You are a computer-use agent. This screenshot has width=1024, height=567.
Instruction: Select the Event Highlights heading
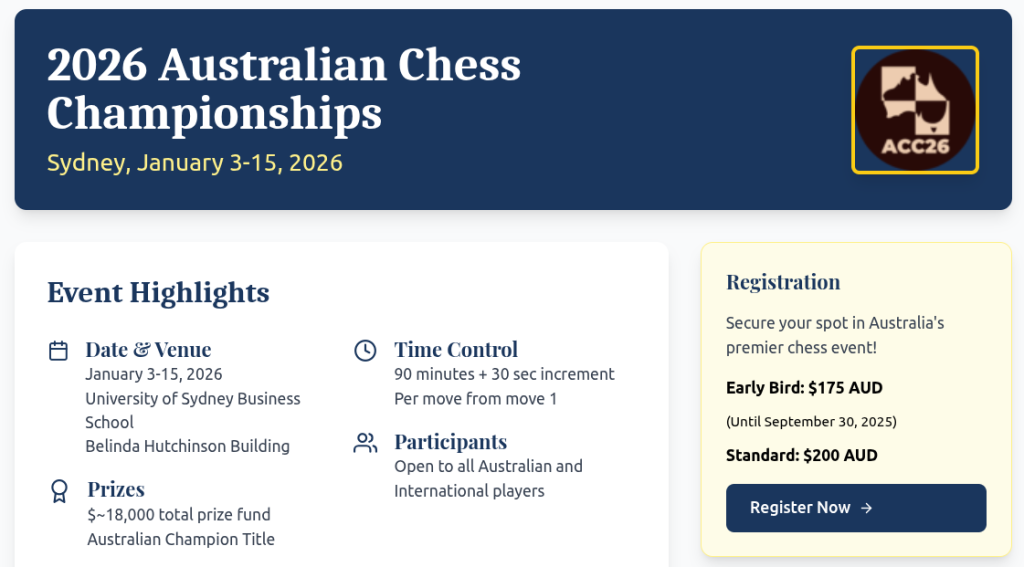pos(158,292)
